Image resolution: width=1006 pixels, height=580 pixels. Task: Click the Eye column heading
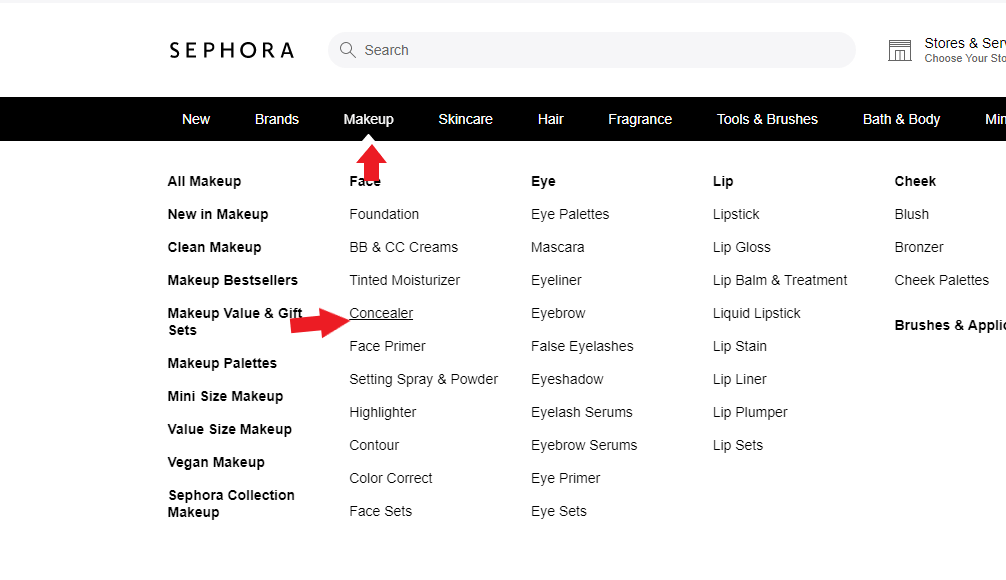point(543,182)
